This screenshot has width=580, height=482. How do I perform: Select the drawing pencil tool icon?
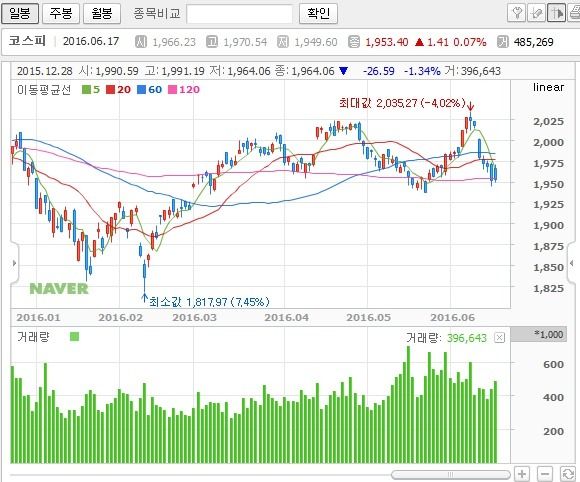[537, 13]
